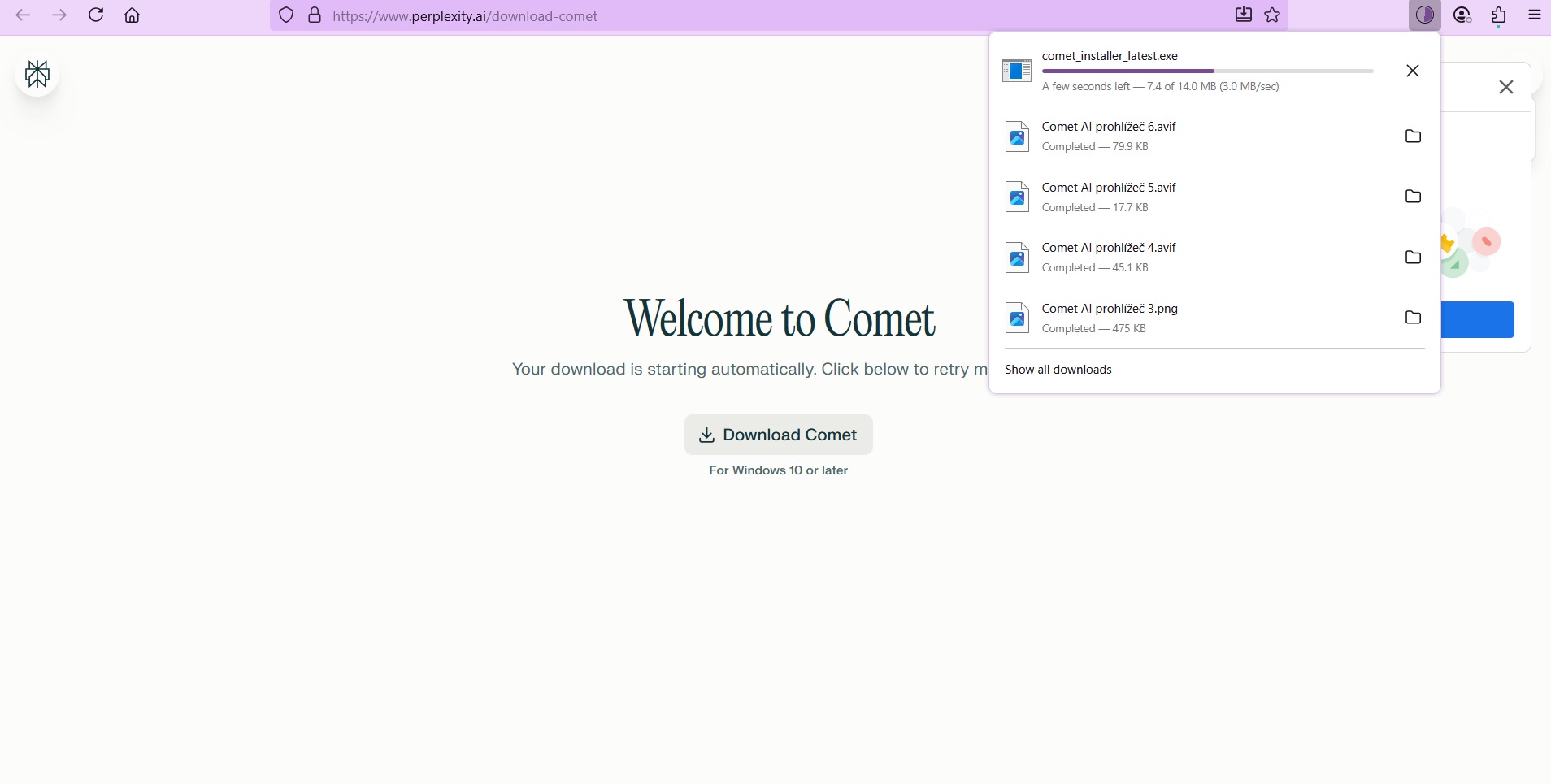Screen dimensions: 1551x784
Task: Click the Perplexity logo icon
Action: click(x=37, y=75)
